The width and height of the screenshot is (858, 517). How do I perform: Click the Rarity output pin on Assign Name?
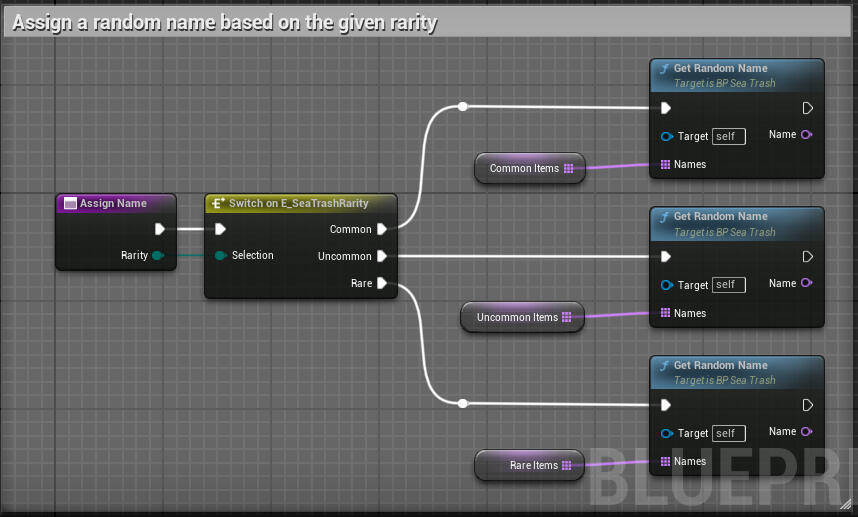tap(157, 256)
